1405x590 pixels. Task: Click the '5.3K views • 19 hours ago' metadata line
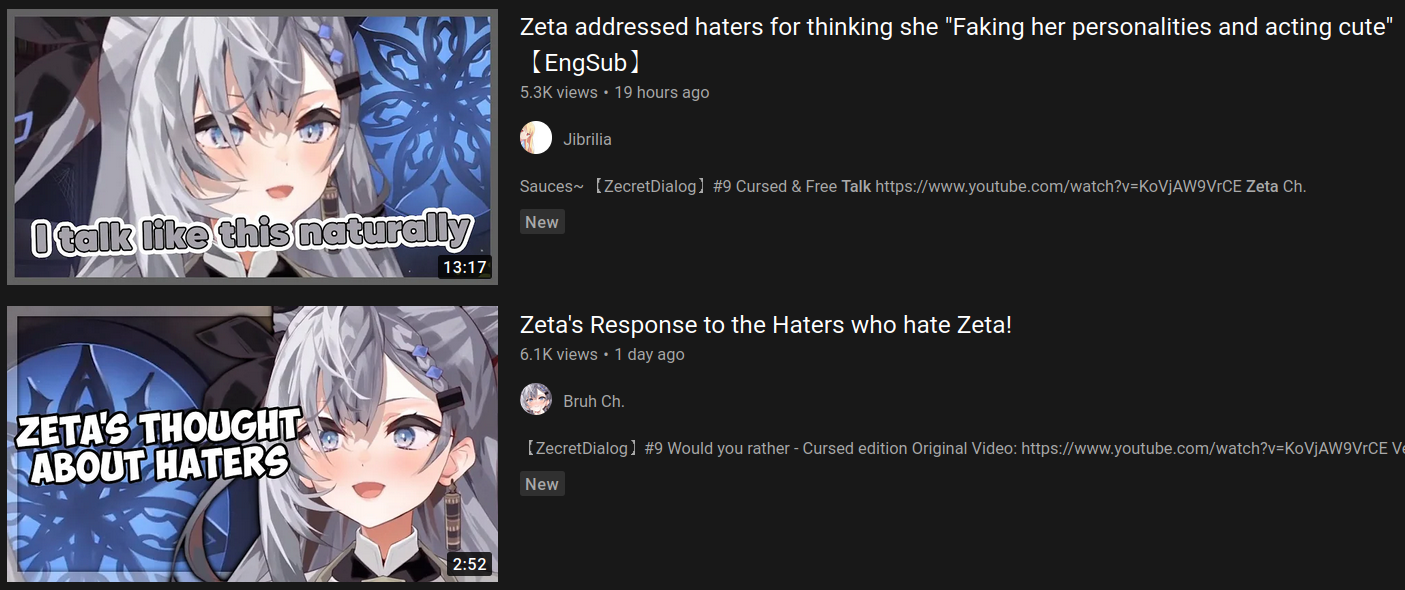pyautogui.click(x=615, y=92)
